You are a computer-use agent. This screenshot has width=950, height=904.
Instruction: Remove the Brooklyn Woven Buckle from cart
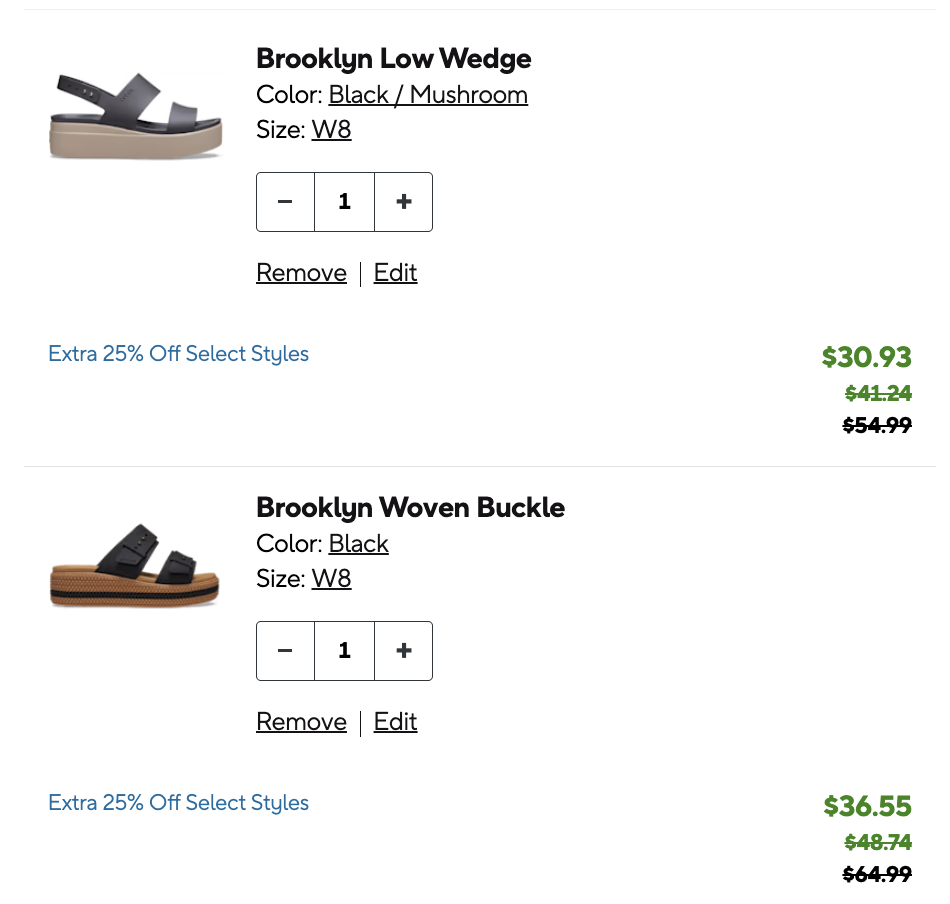click(301, 722)
